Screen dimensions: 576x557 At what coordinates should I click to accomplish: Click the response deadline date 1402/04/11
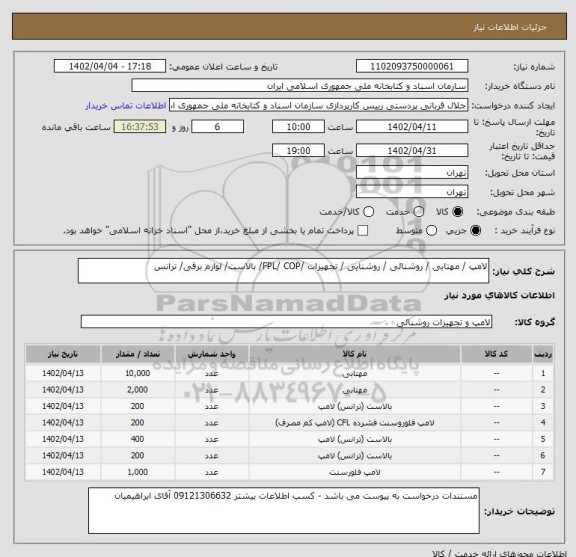tap(412, 127)
